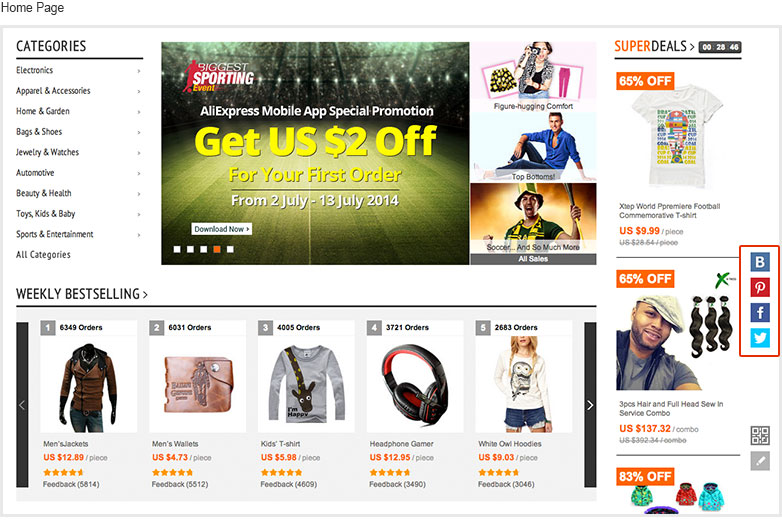Share page on Facebook

(760, 313)
